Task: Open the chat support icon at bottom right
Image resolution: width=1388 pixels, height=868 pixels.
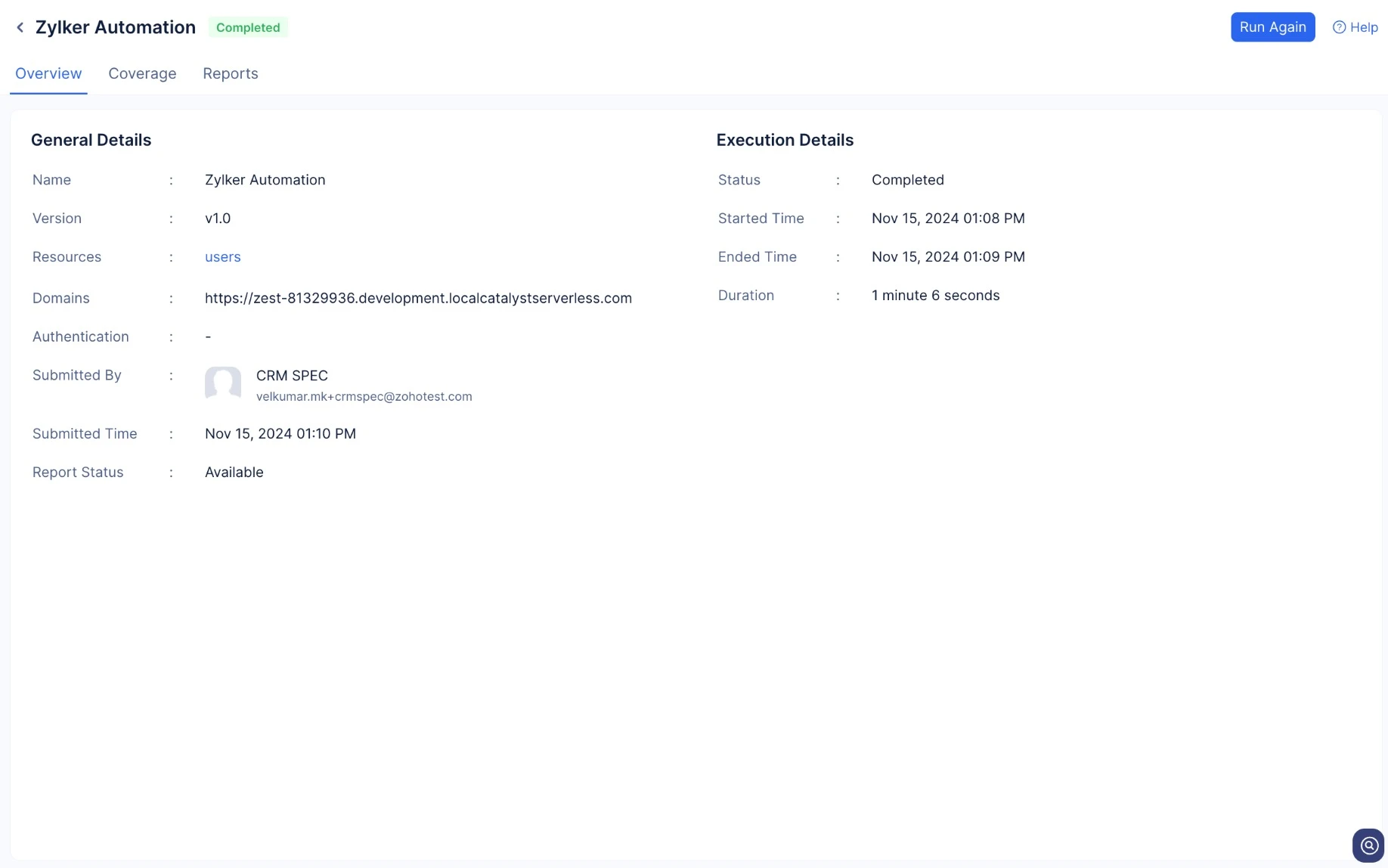Action: [1368, 845]
